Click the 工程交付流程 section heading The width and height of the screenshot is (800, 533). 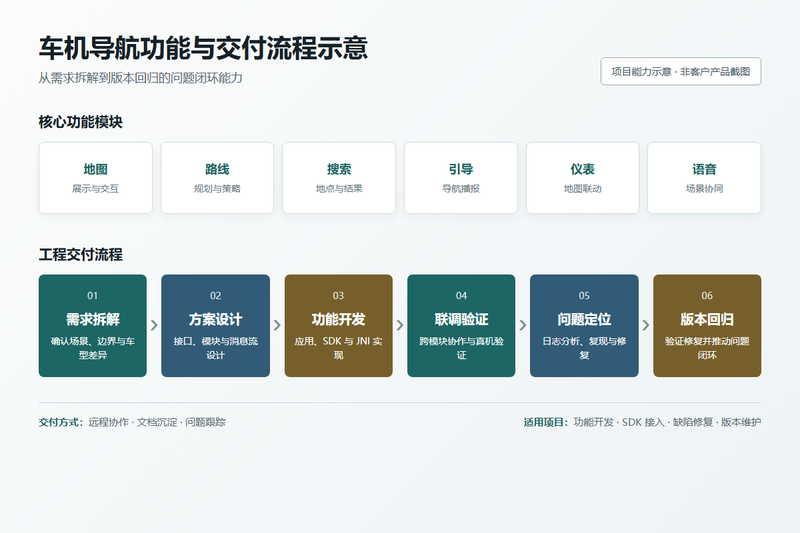(x=81, y=255)
